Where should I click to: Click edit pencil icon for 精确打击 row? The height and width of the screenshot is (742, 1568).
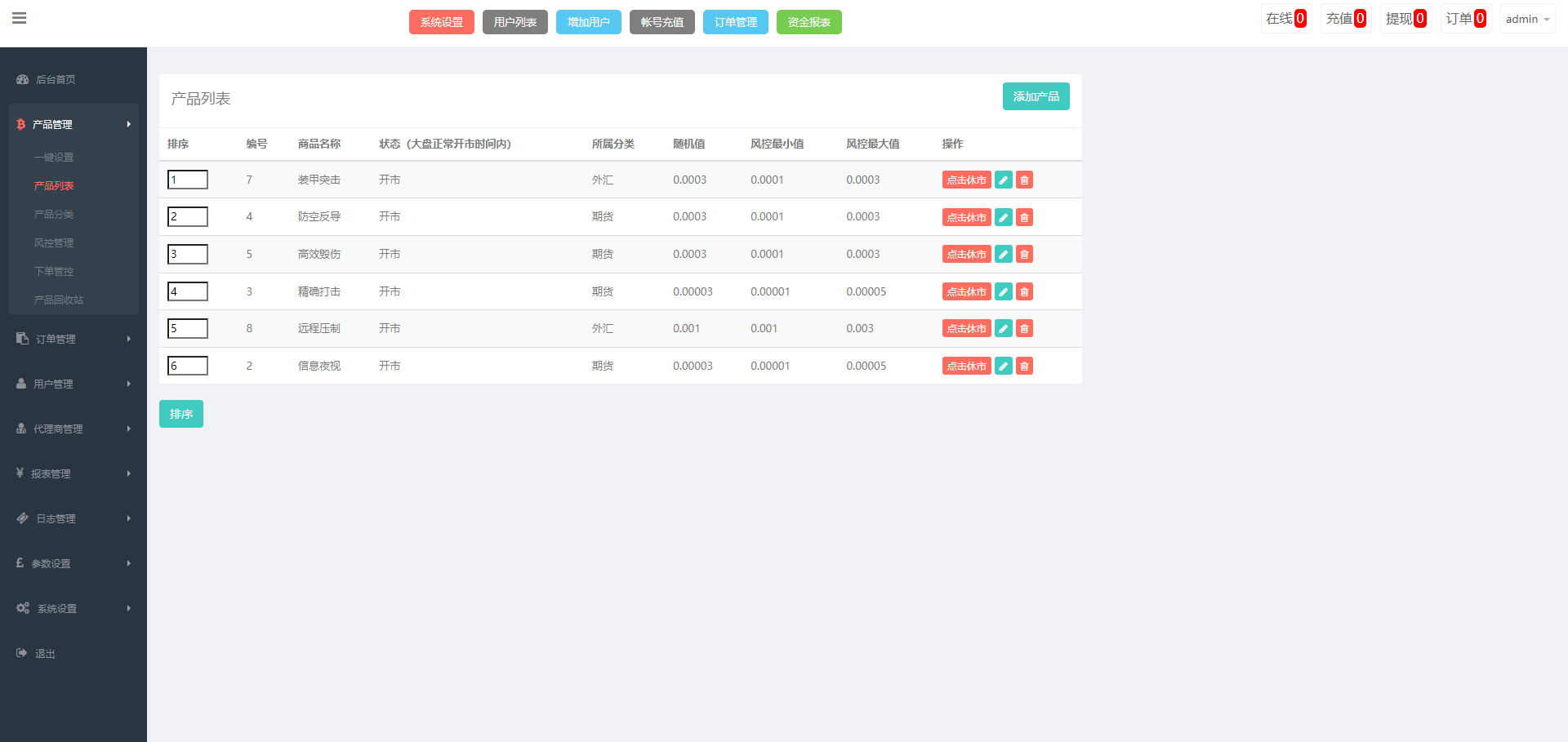click(x=1004, y=291)
